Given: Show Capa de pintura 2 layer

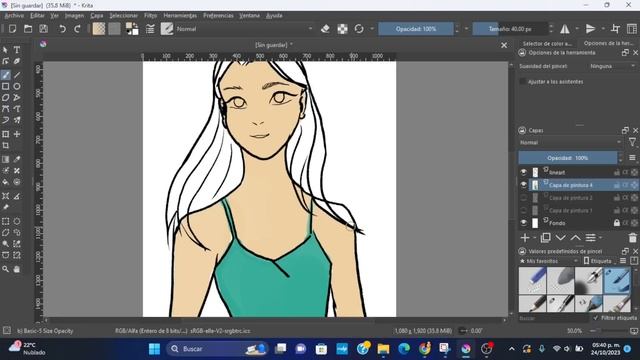Looking at the screenshot, I should tap(524, 198).
